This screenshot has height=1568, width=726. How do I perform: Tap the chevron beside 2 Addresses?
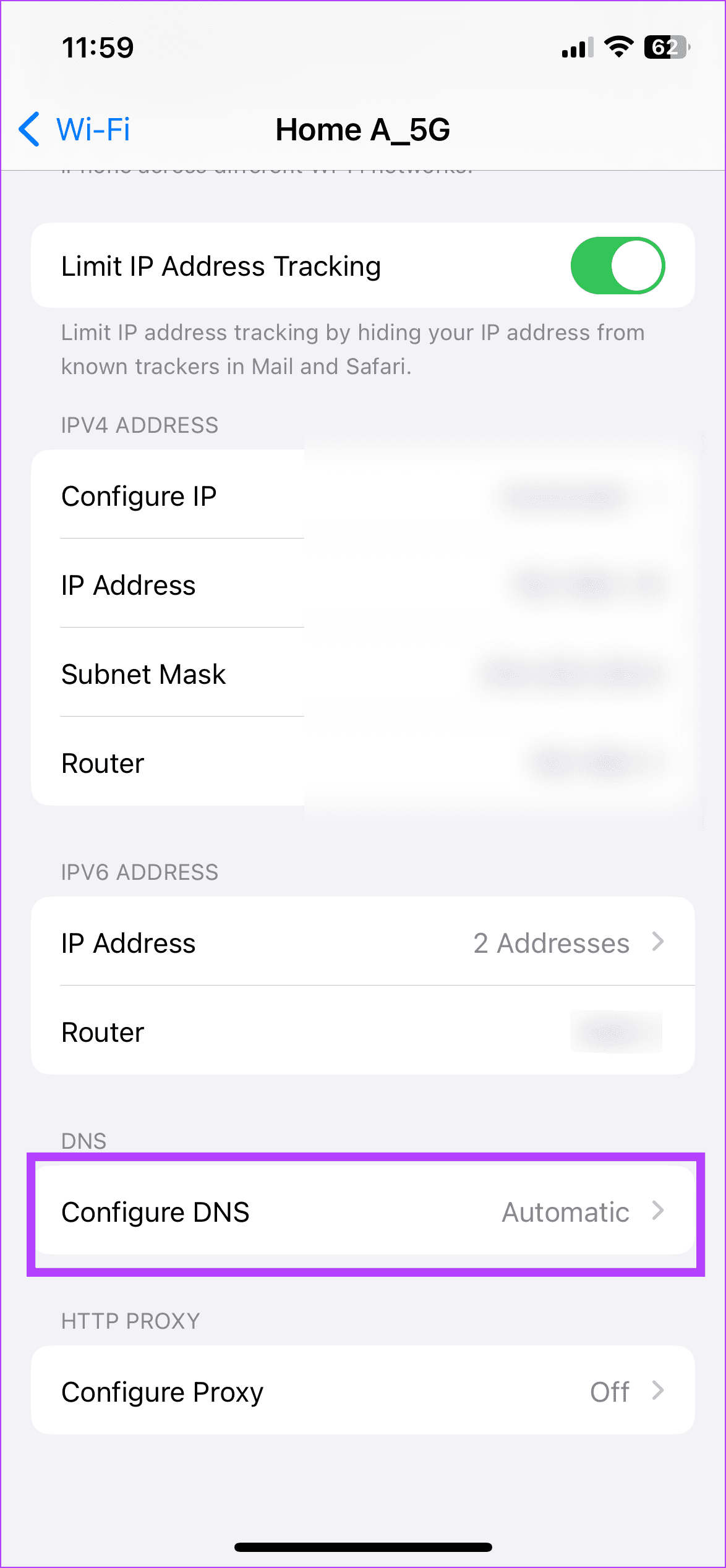(658, 942)
